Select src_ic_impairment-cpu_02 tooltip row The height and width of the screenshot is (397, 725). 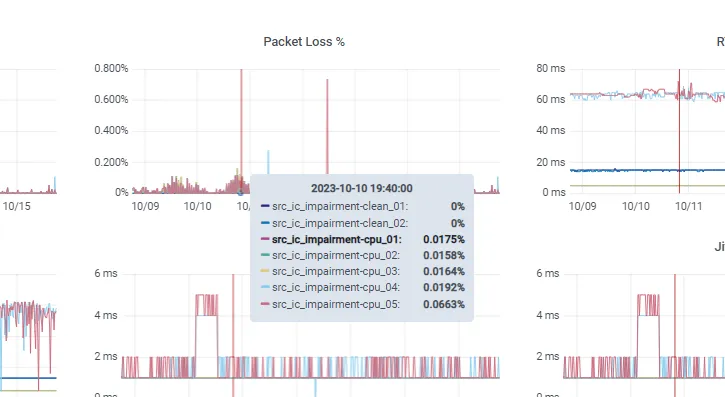(362, 255)
